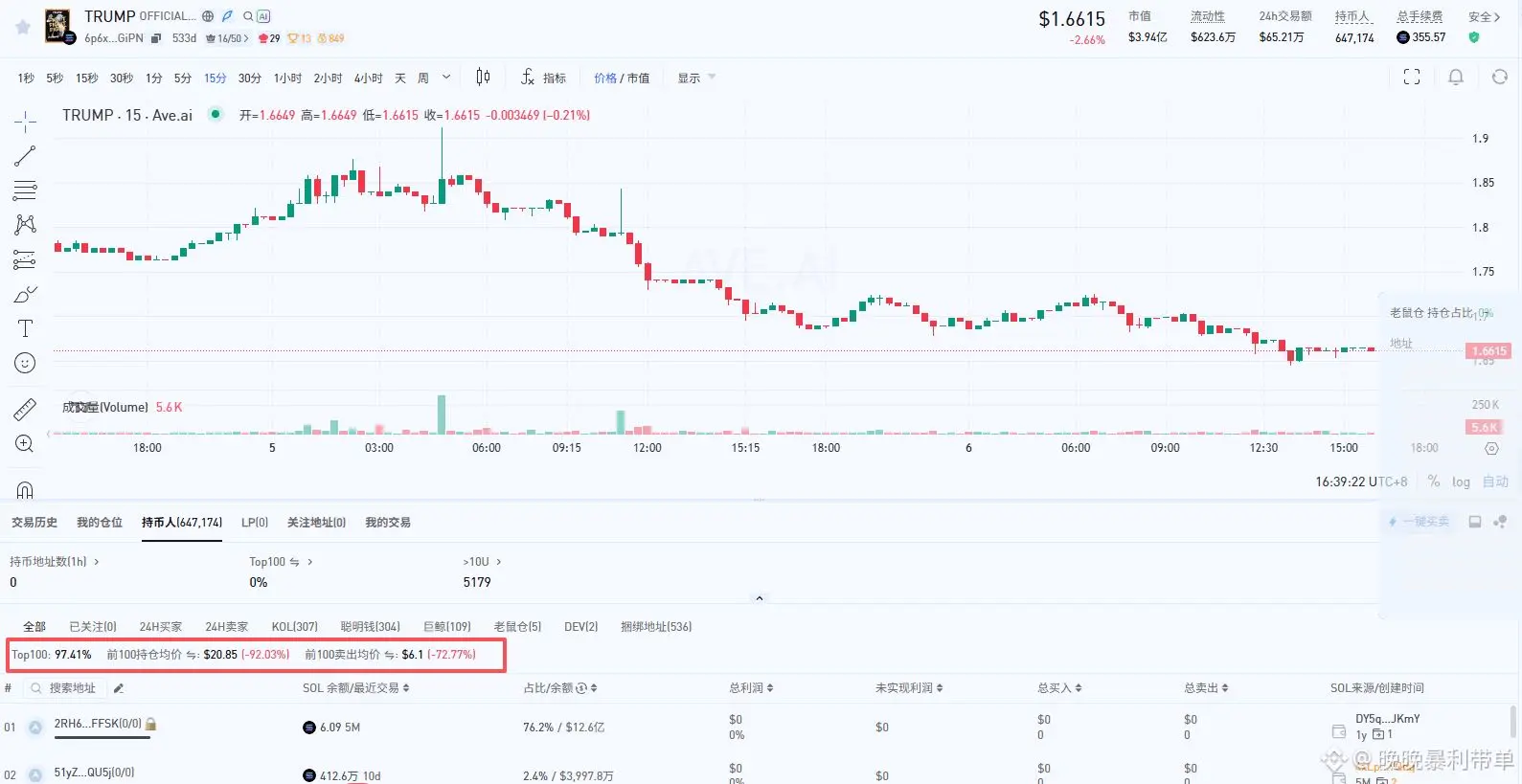Viewport: 1522px width, 784px height.
Task: Swap the Top100 display mode arrows
Action: click(294, 562)
